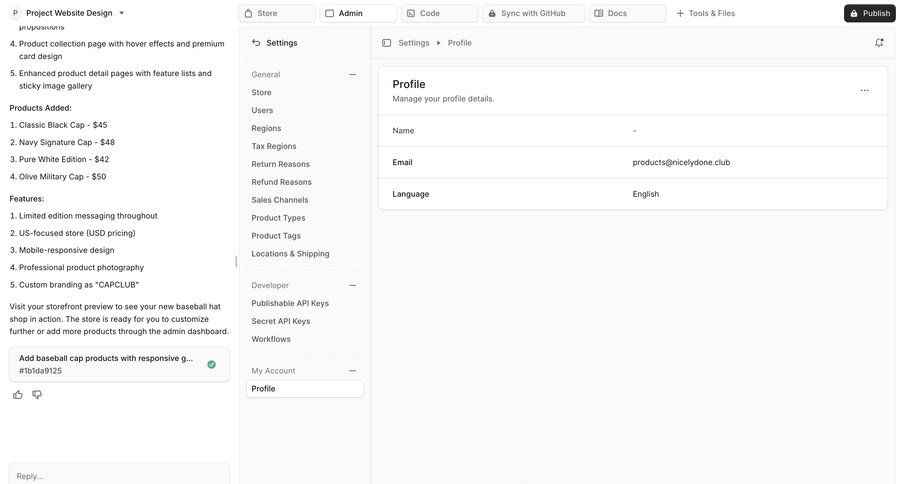The height and width of the screenshot is (484, 900).
Task: Toggle the sidebar panel icon in breadcrumb
Action: (x=386, y=43)
